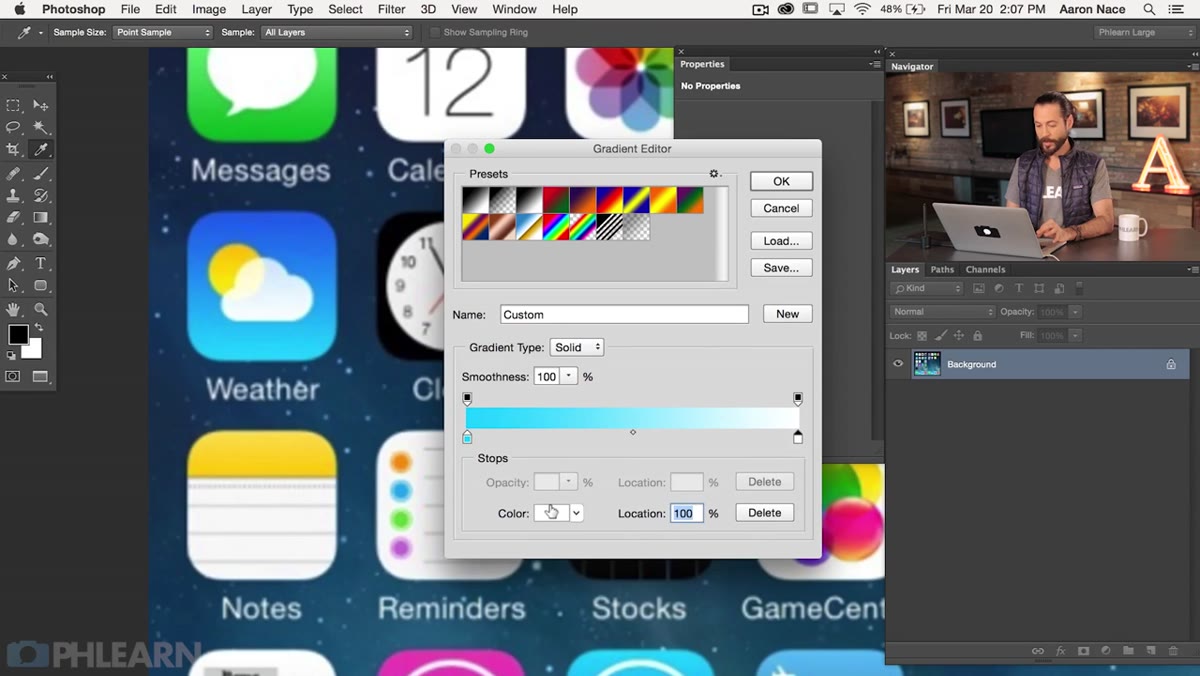The height and width of the screenshot is (676, 1200).
Task: Open the Filter menu
Action: point(392,9)
